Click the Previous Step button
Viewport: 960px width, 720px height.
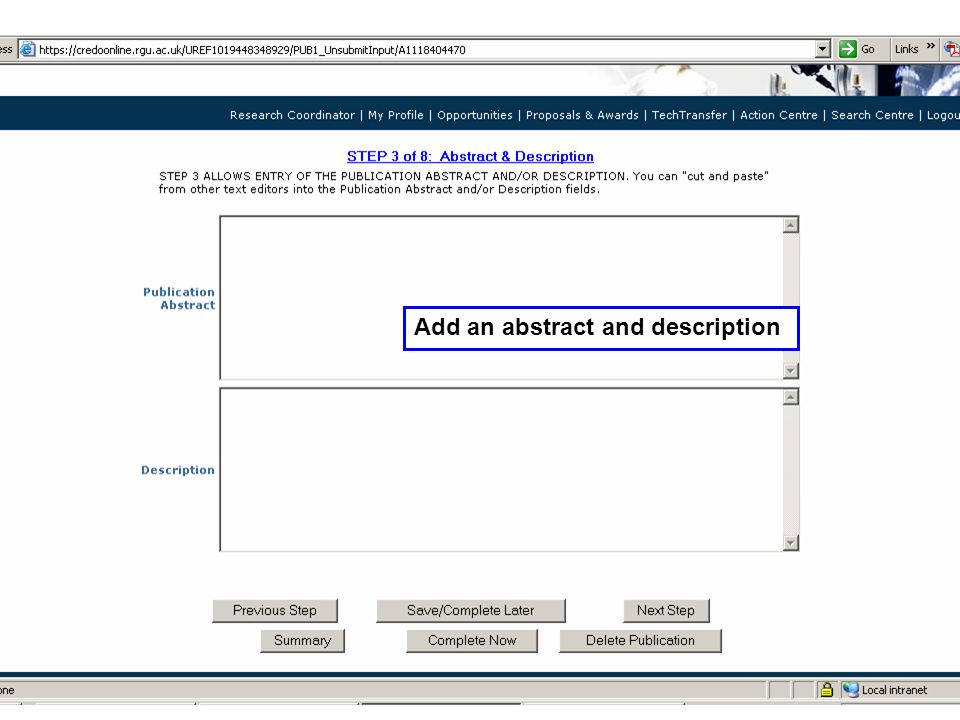pyautogui.click(x=275, y=610)
